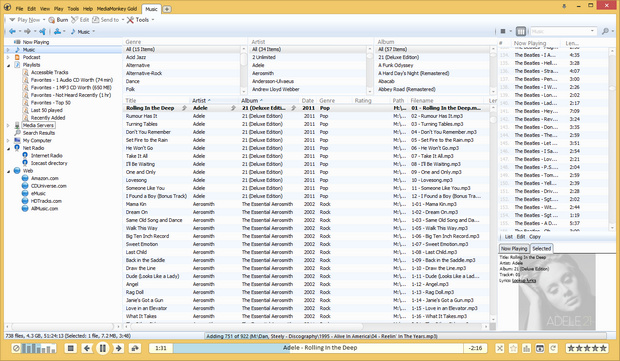Click the Now Playing art tab
The height and width of the screenshot is (361, 620).
[x=514, y=248]
